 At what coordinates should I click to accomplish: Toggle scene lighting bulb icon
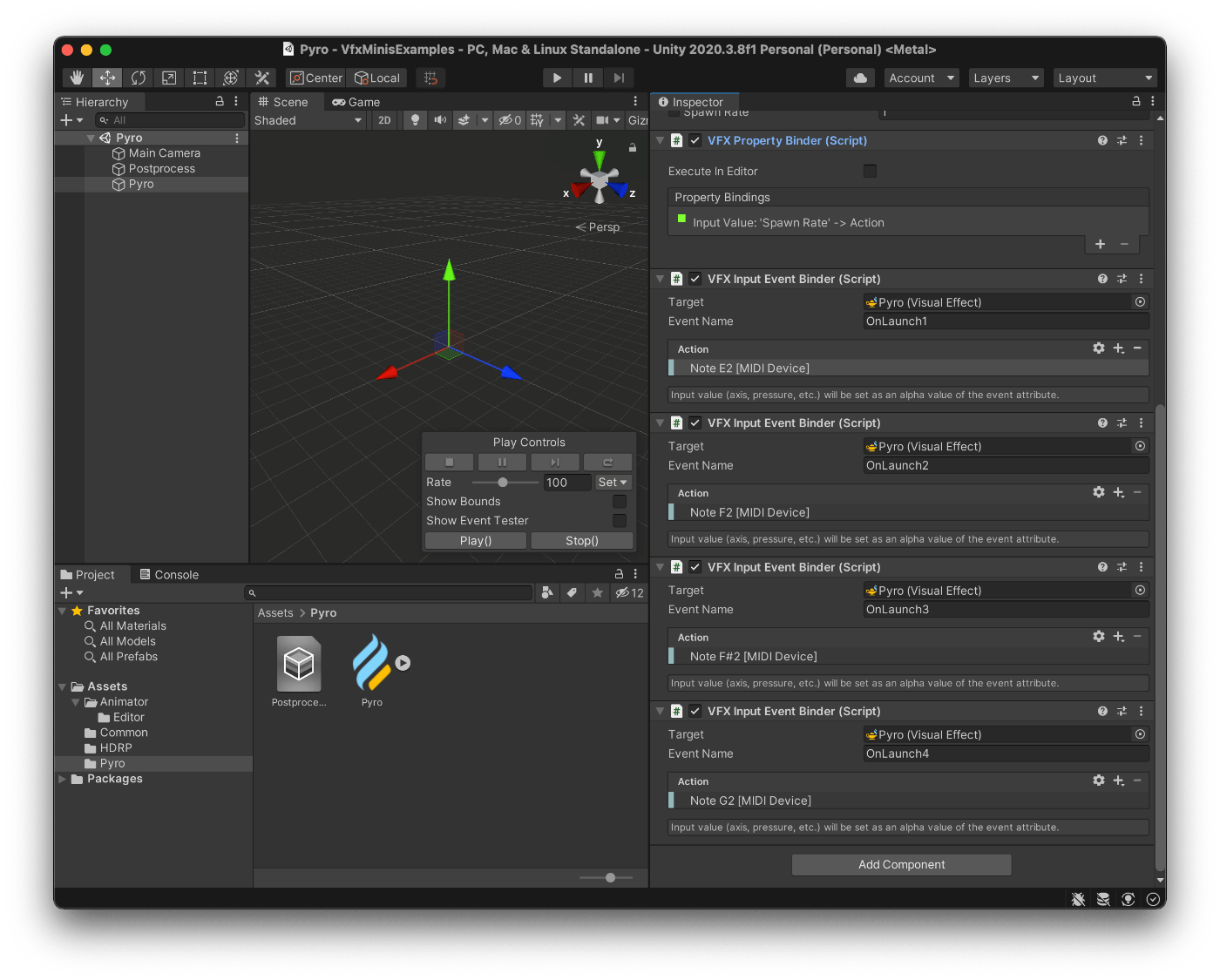(415, 120)
